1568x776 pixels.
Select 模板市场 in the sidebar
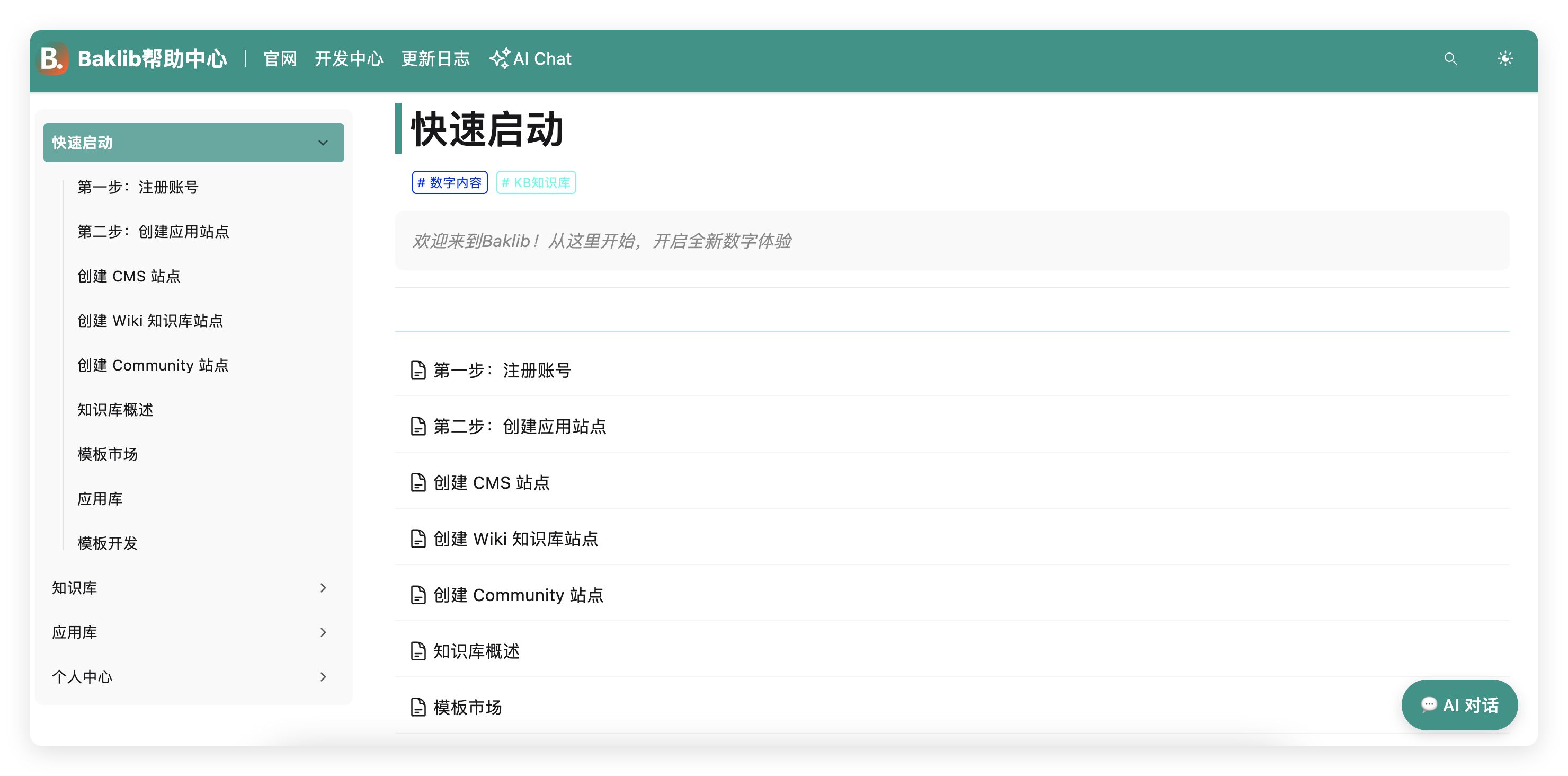[108, 454]
